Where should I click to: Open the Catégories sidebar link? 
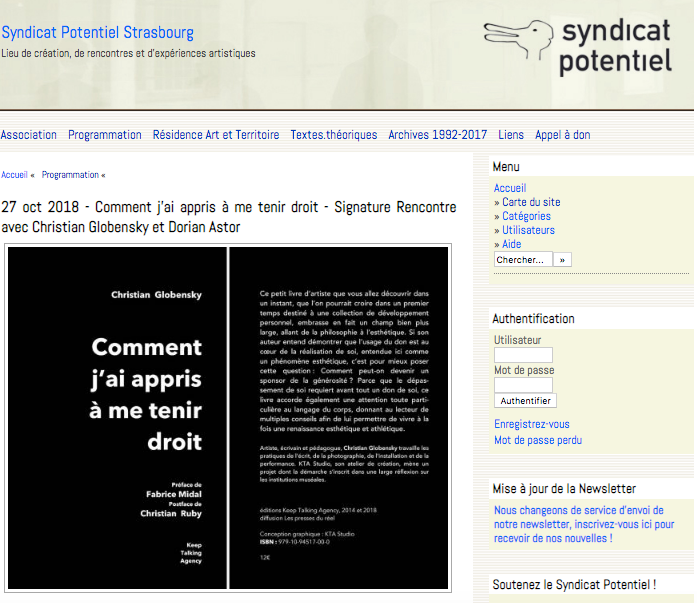coord(526,216)
